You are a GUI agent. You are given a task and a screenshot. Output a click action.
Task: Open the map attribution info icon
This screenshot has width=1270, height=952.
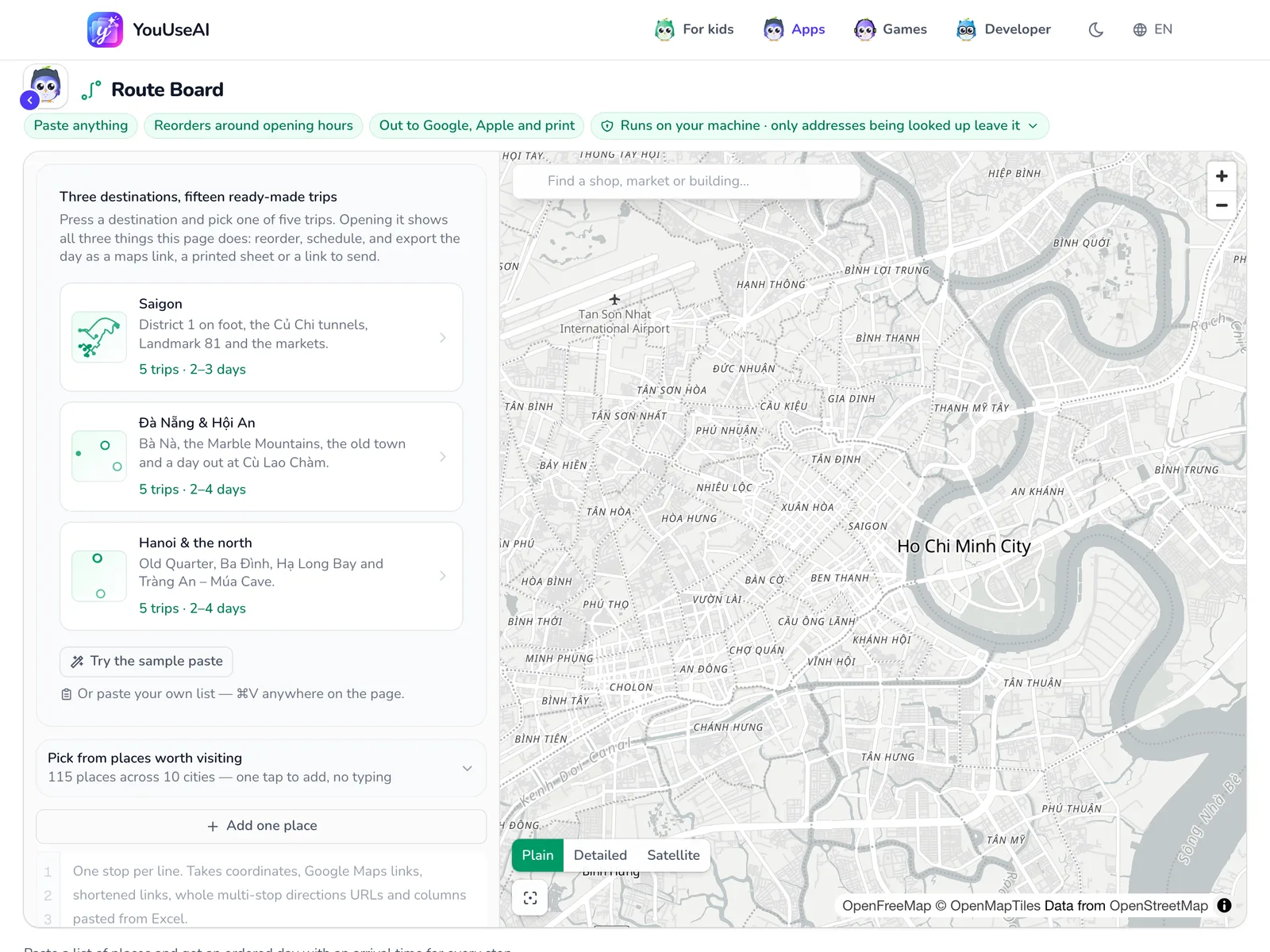pos(1224,905)
